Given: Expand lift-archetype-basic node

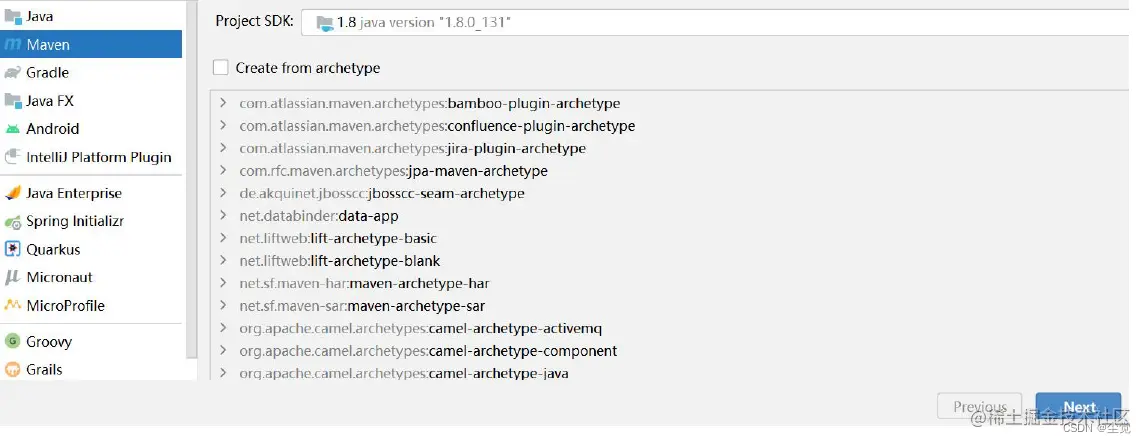Looking at the screenshot, I should 223,238.
